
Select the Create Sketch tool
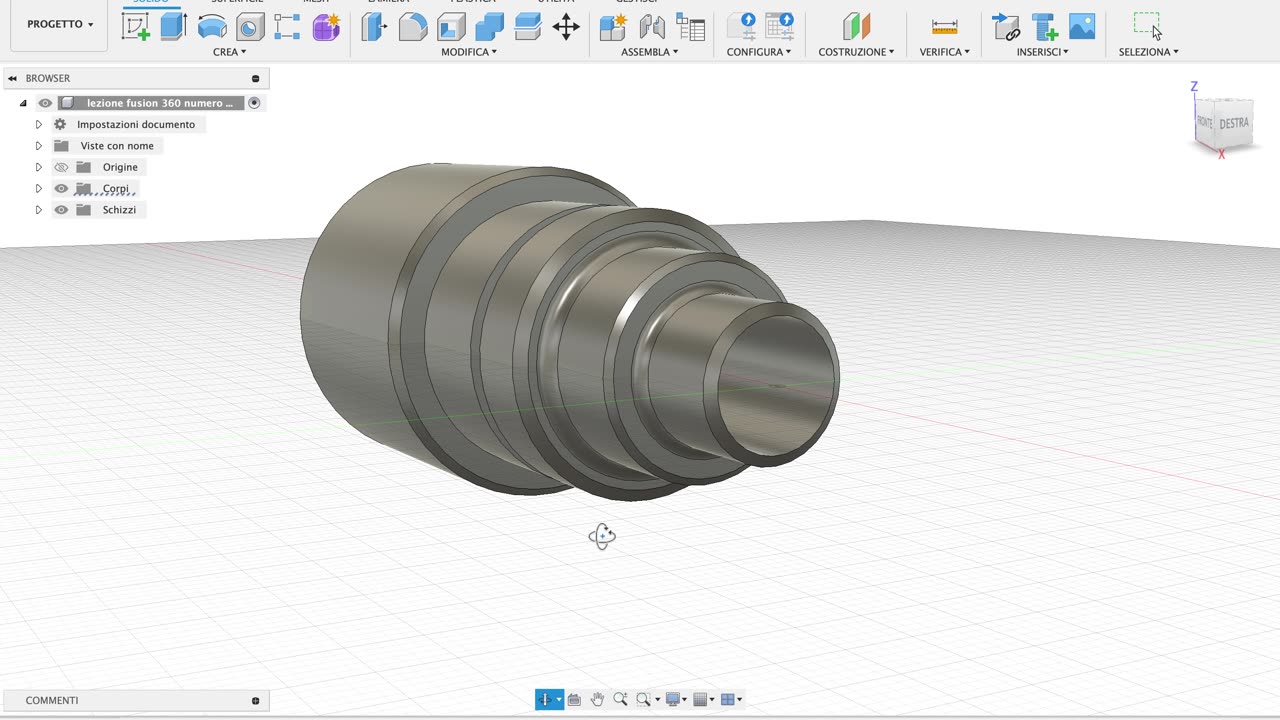tap(136, 26)
